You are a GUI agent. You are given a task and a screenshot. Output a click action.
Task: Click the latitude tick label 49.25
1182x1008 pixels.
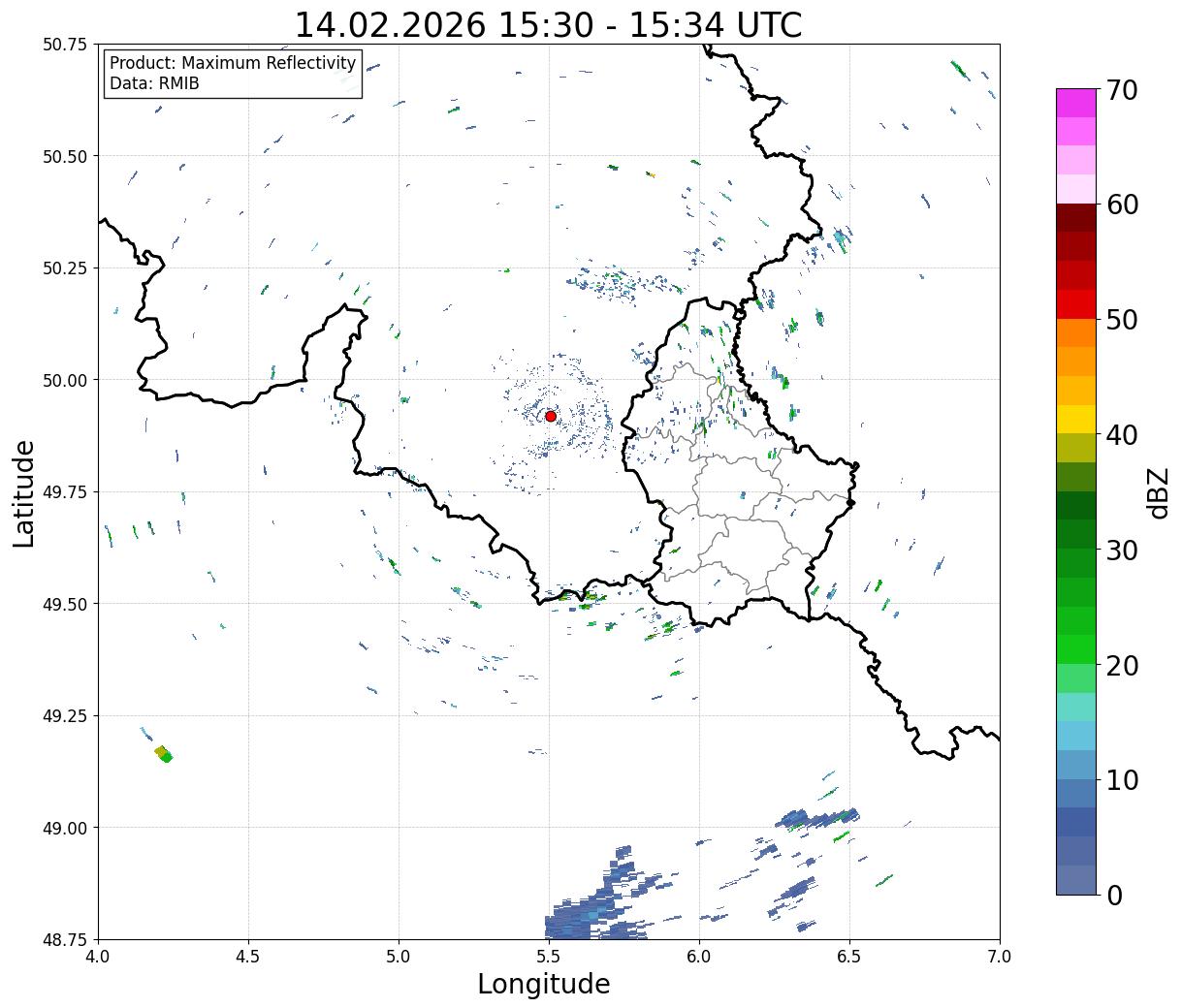click(65, 716)
